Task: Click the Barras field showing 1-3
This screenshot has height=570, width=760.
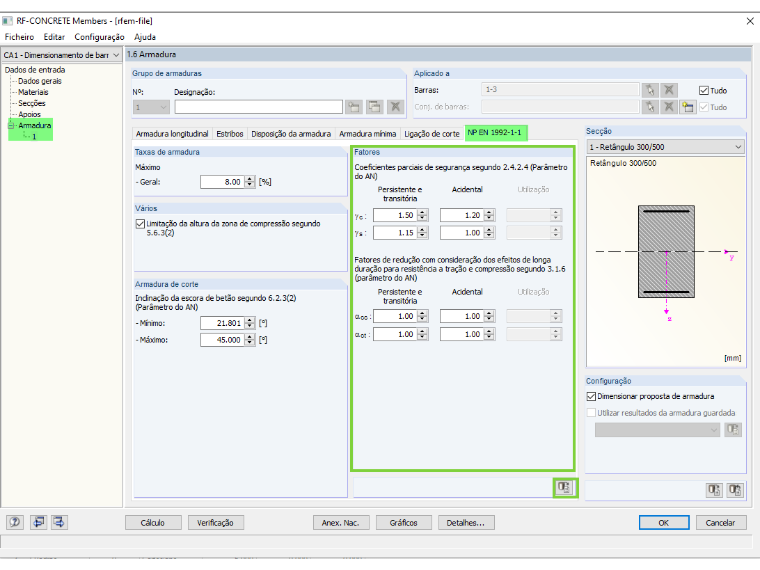Action: coord(560,90)
